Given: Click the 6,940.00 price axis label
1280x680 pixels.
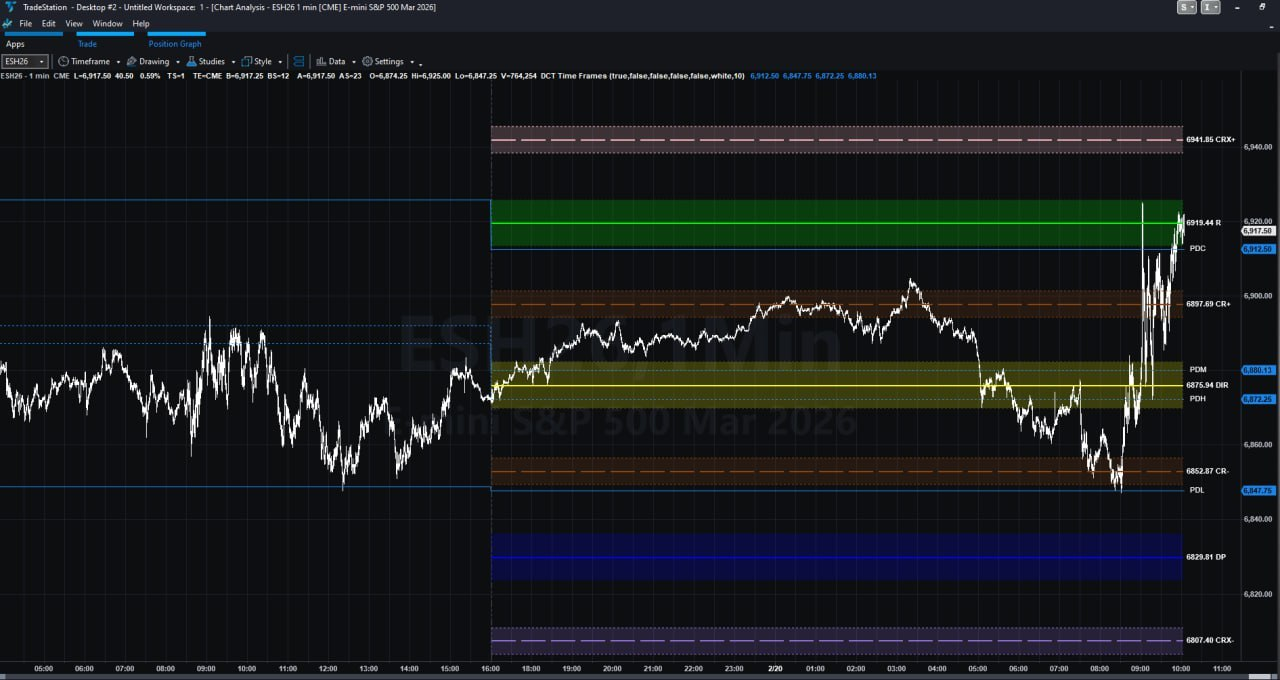Looking at the screenshot, I should pyautogui.click(x=1257, y=147).
